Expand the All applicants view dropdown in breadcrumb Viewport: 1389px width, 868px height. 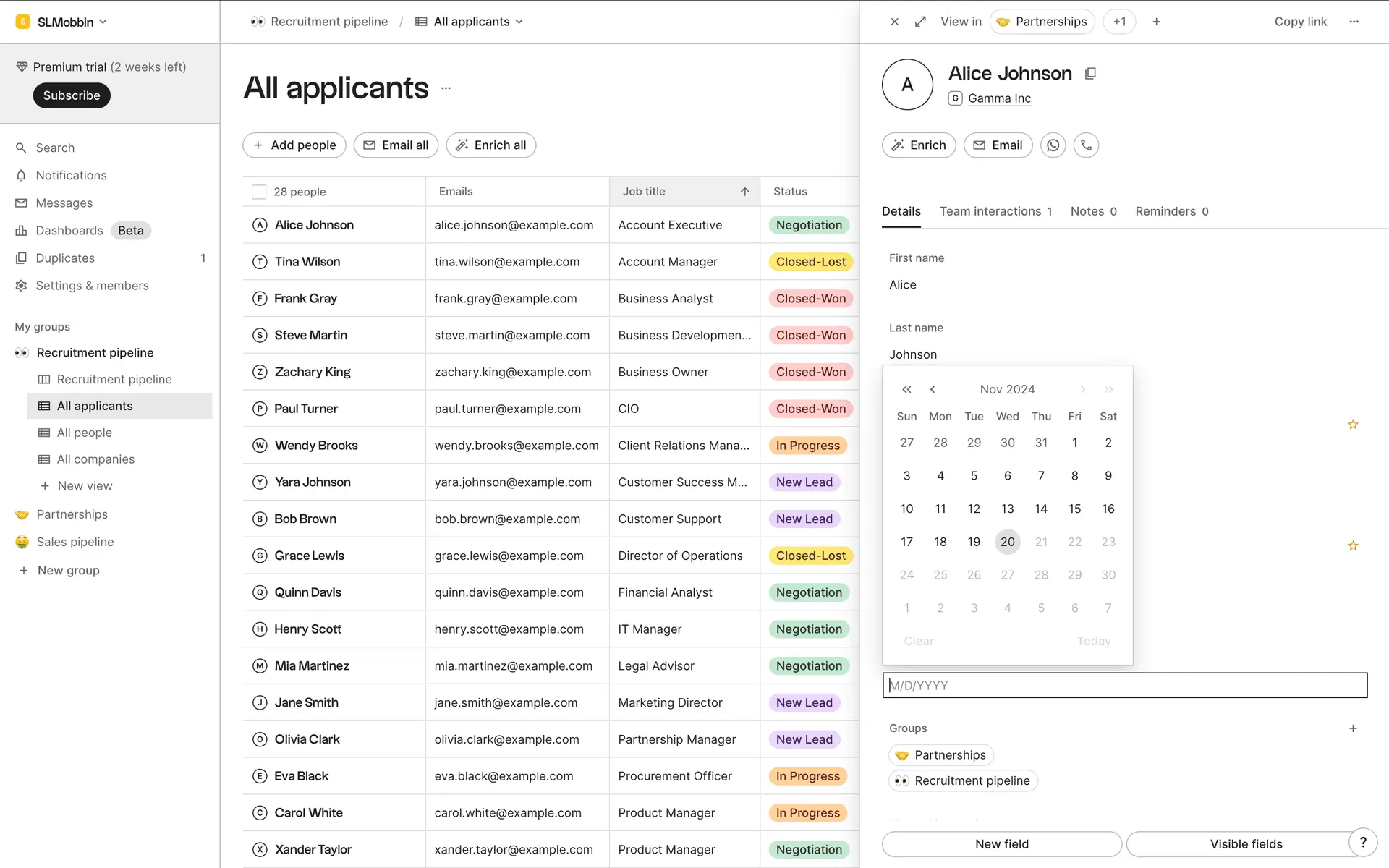(519, 22)
